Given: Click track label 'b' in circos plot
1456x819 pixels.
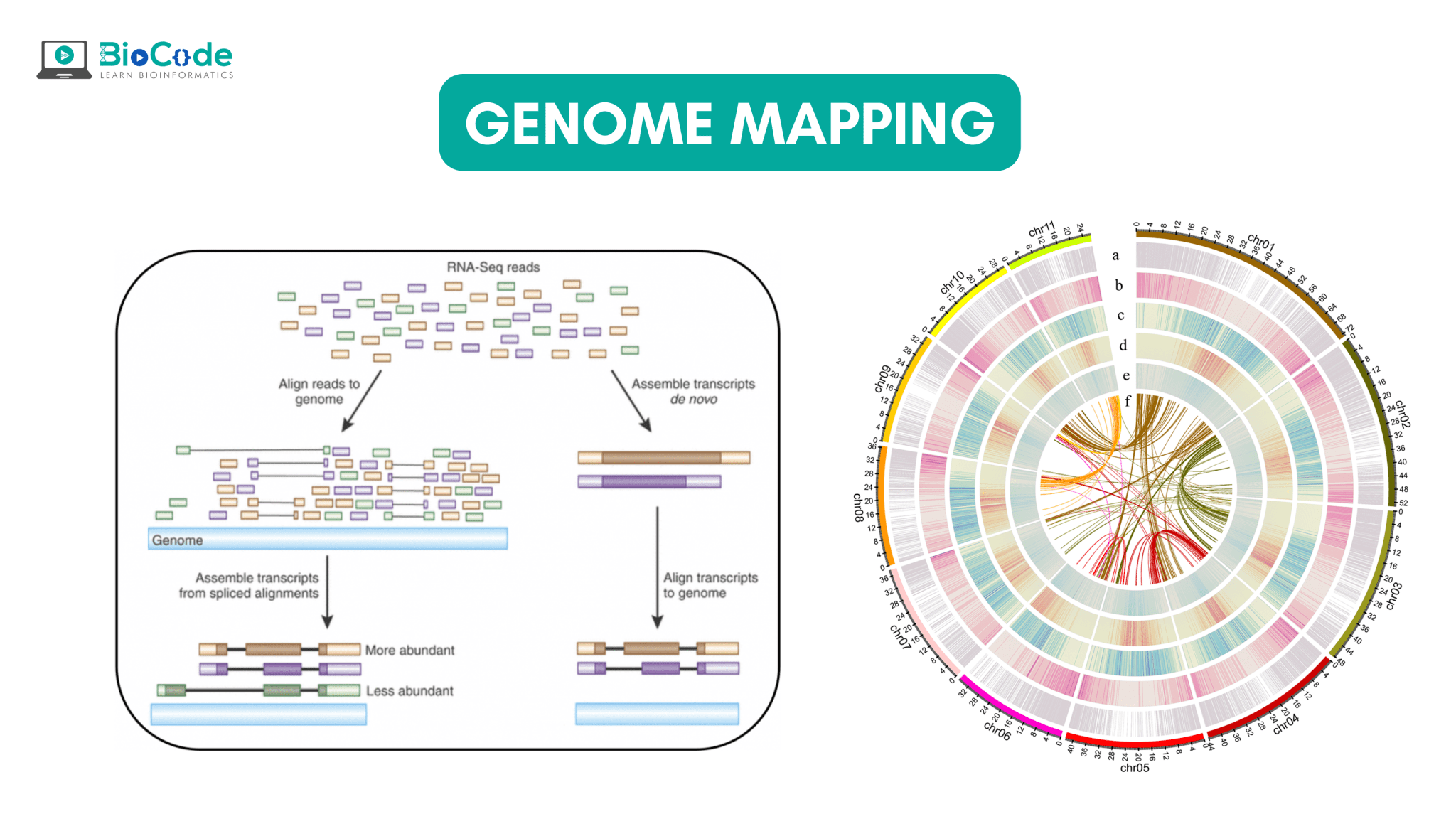Looking at the screenshot, I should pyautogui.click(x=1119, y=285).
